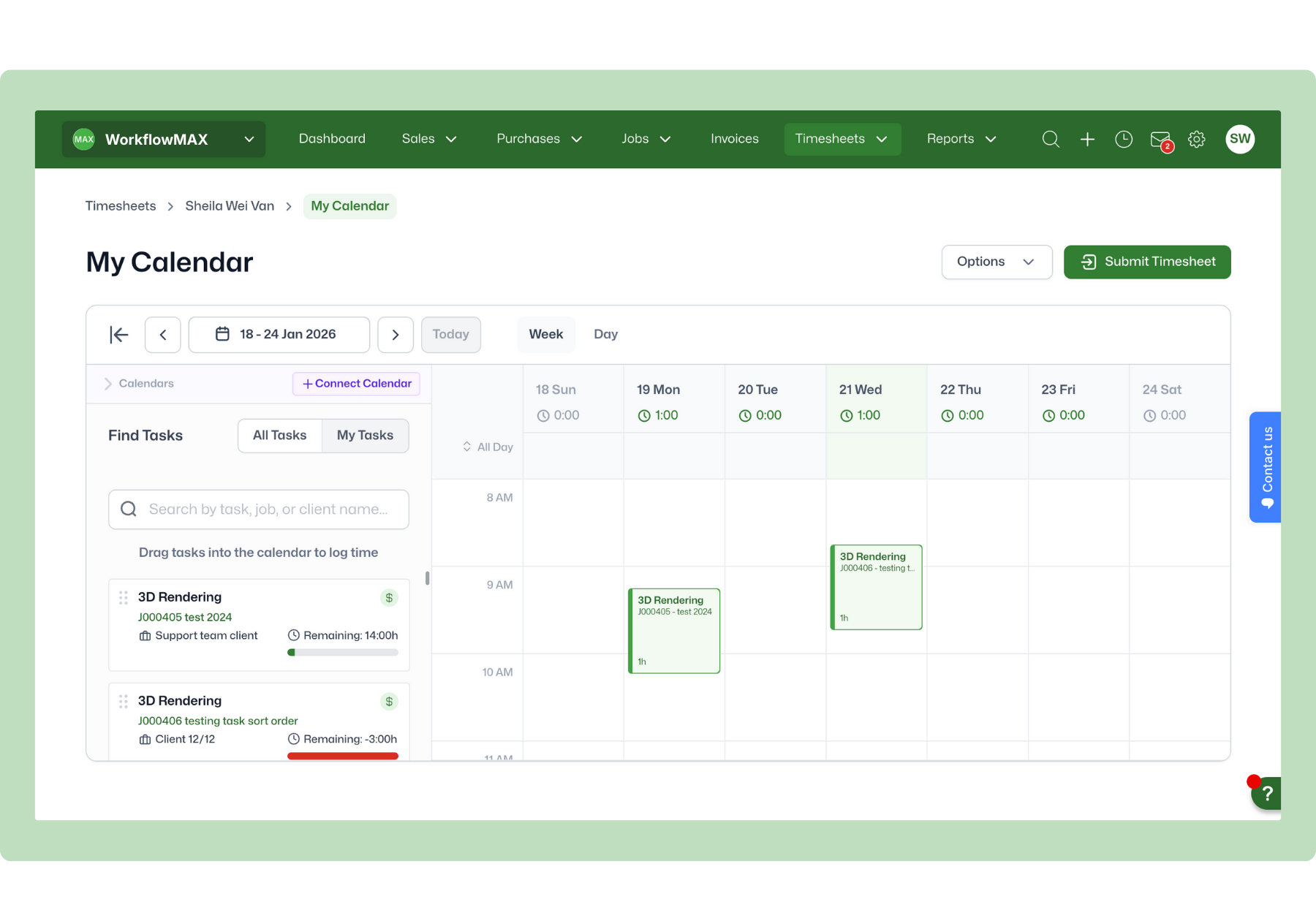
Task: Open the timer clock icon in header
Action: (x=1124, y=139)
